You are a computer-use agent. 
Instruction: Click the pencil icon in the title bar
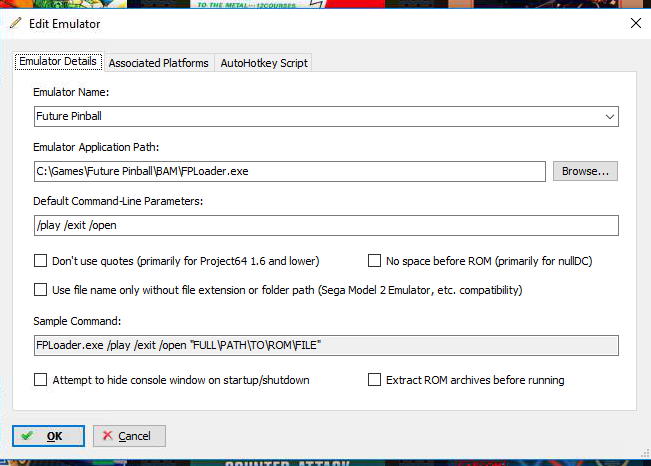(x=15, y=23)
